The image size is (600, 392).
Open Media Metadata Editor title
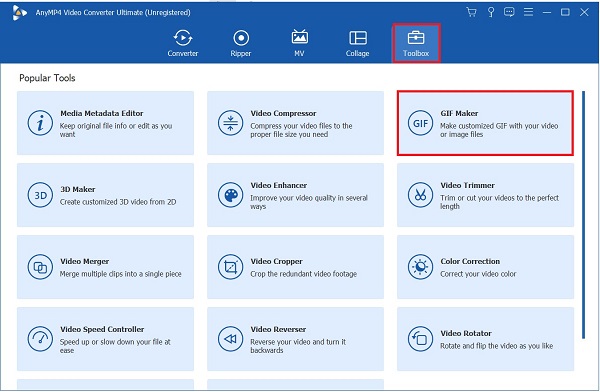[x=101, y=113]
